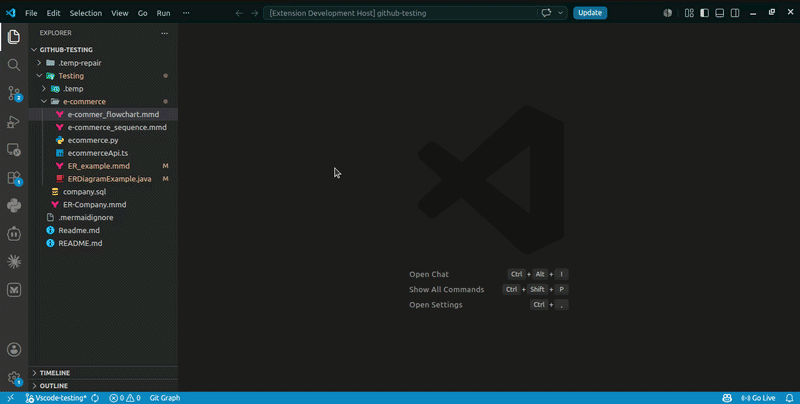The height and width of the screenshot is (404, 800).
Task: Open the notifications bell icon
Action: (789, 398)
